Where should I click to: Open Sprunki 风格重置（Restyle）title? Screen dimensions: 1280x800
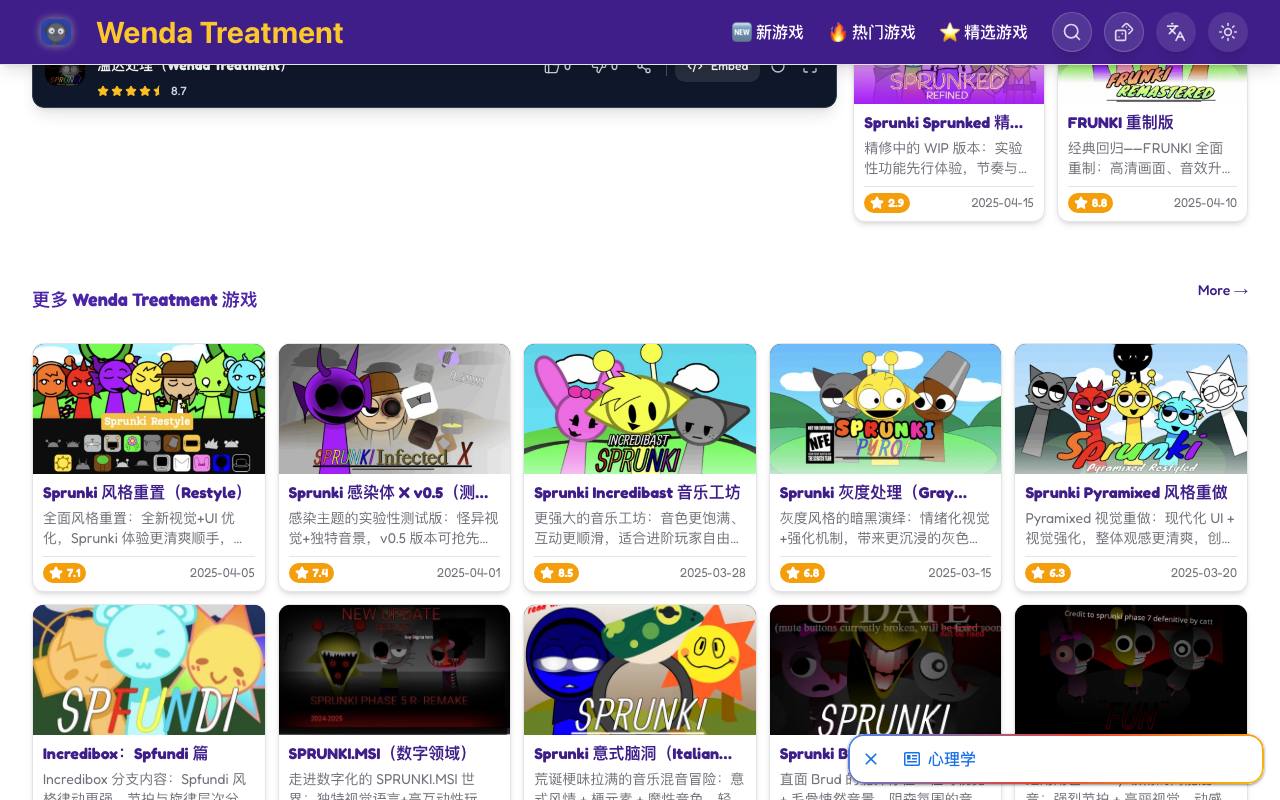click(144, 493)
